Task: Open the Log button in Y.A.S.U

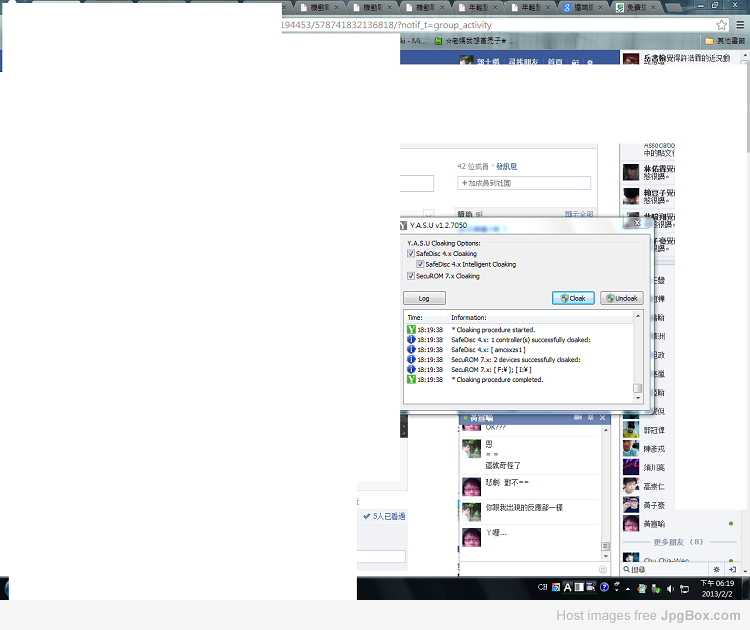Action: tap(424, 298)
